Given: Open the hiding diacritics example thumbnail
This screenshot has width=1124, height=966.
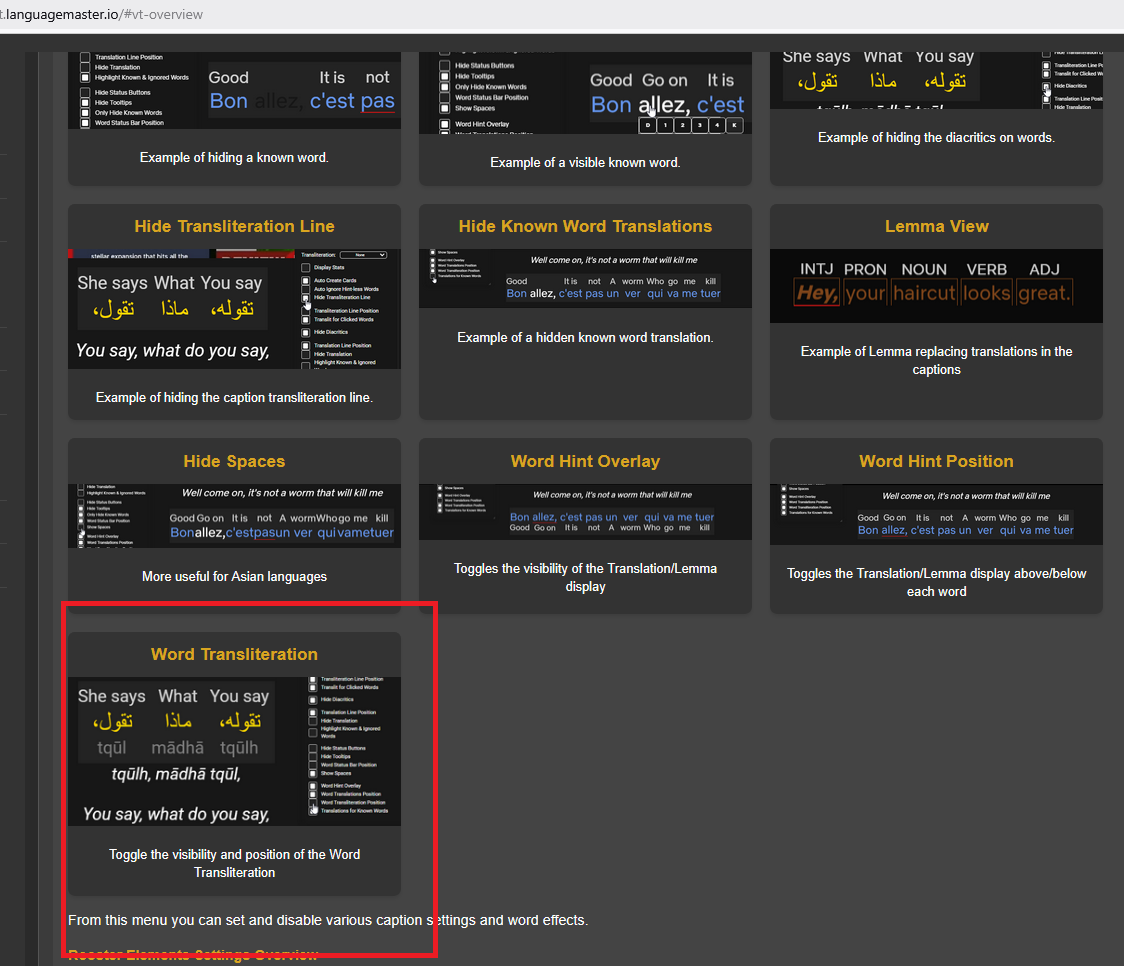Looking at the screenshot, I should [936, 80].
